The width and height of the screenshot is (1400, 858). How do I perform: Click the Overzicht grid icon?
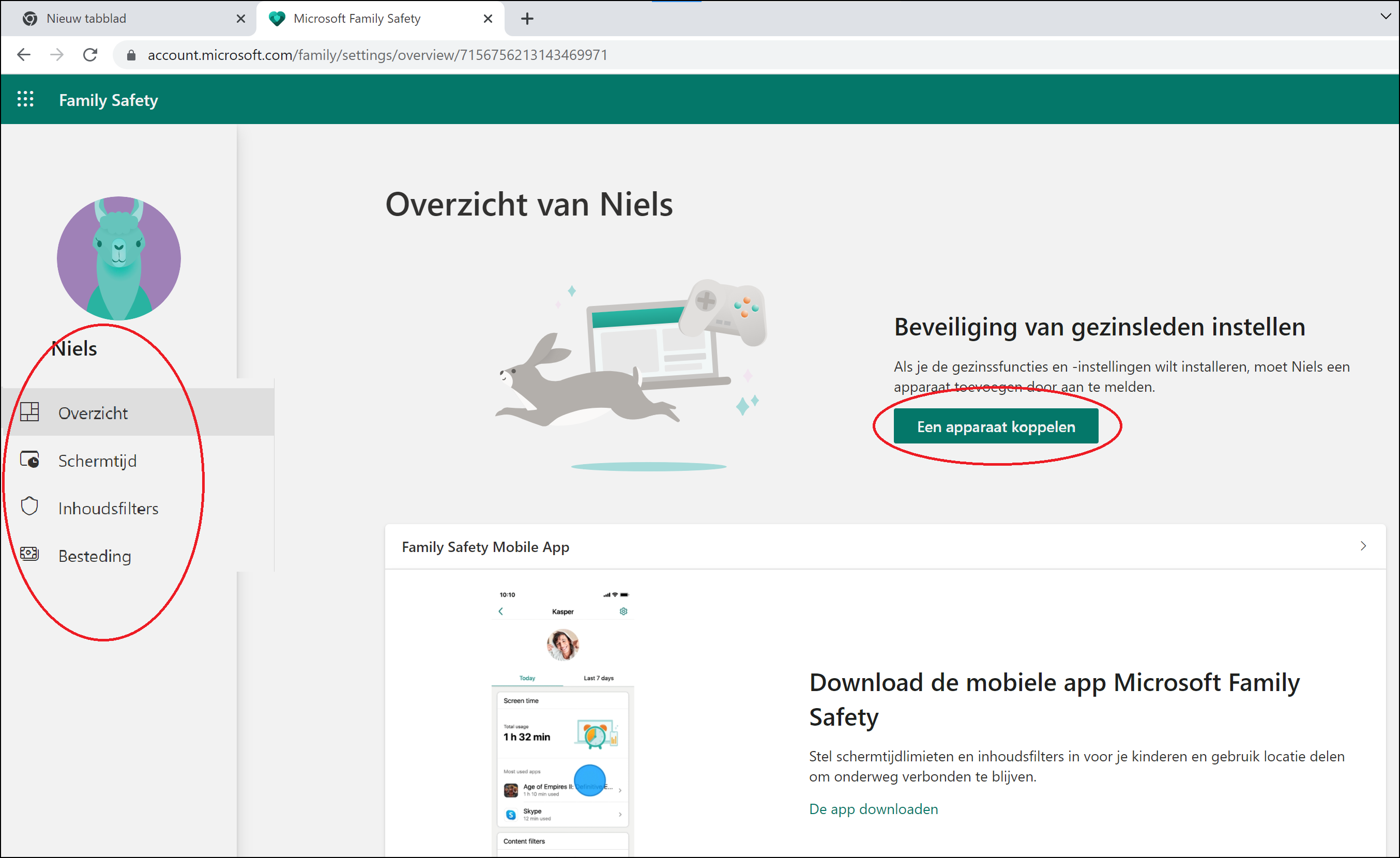click(29, 412)
